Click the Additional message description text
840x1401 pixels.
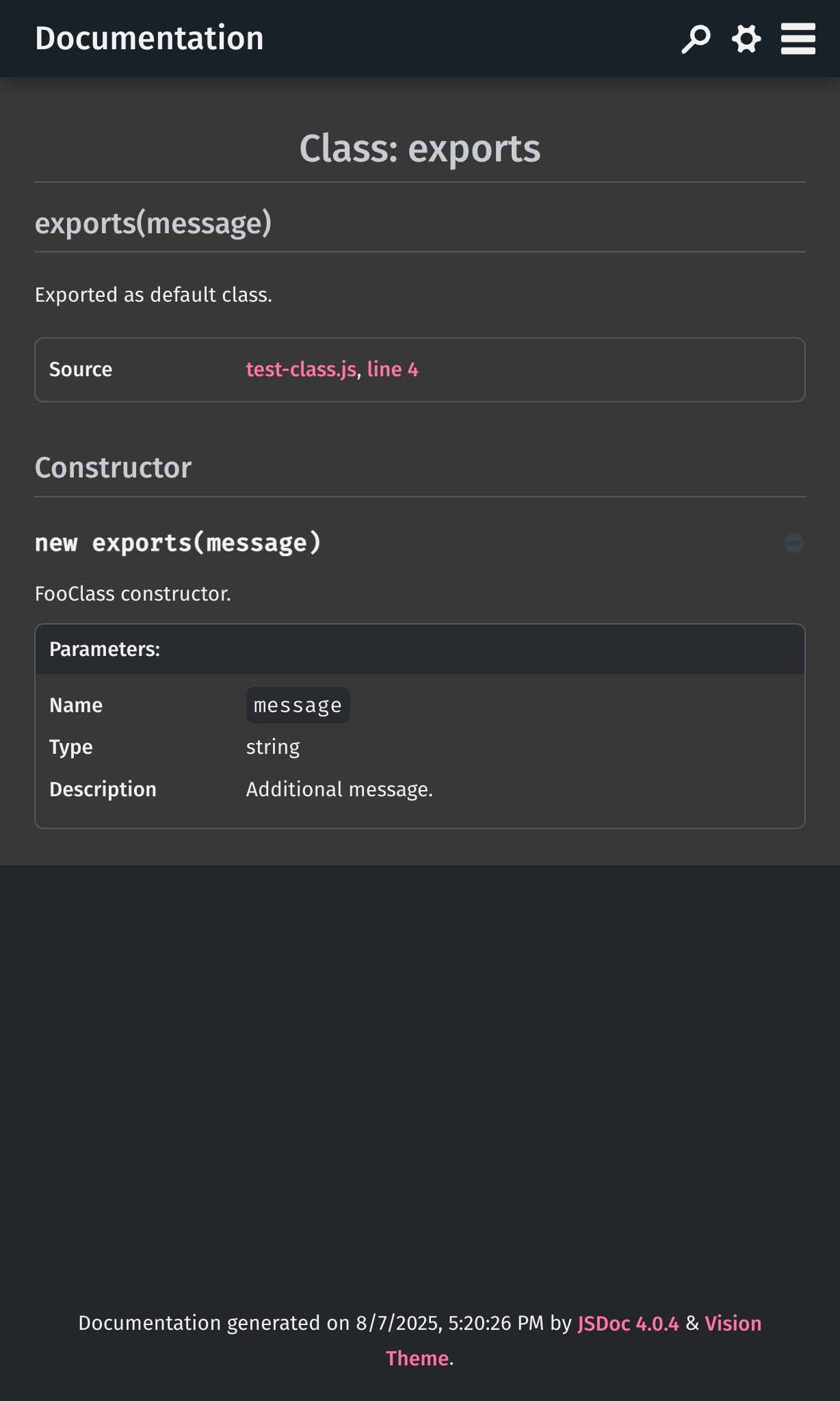click(339, 789)
